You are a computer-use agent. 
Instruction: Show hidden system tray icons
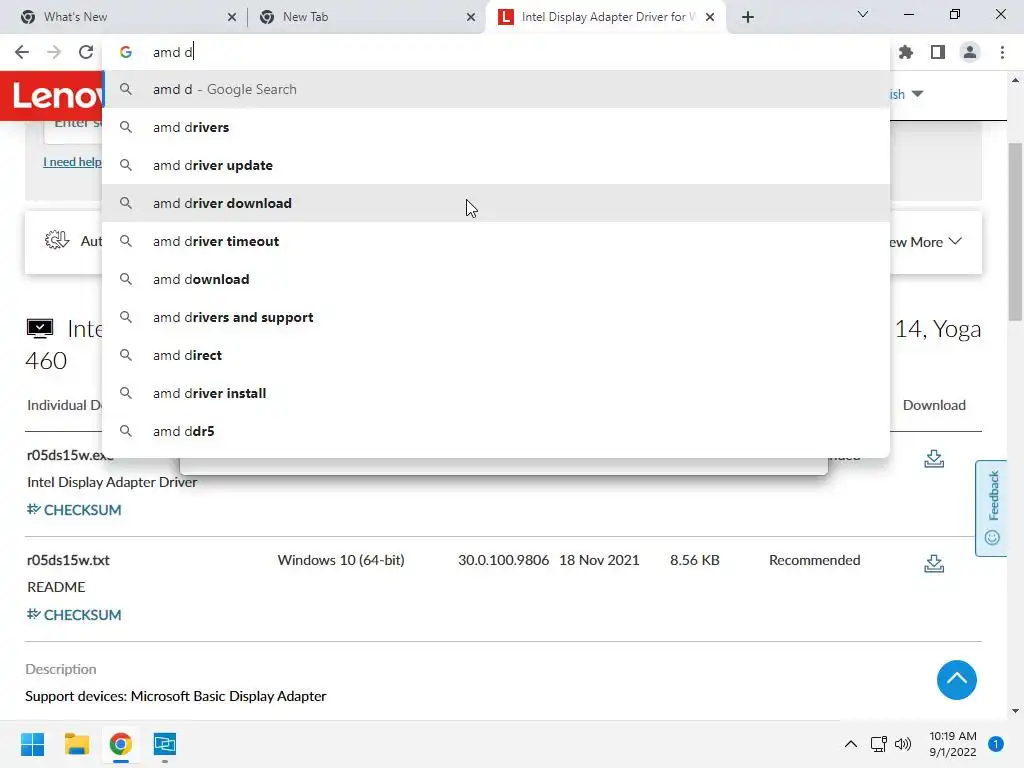coord(850,744)
